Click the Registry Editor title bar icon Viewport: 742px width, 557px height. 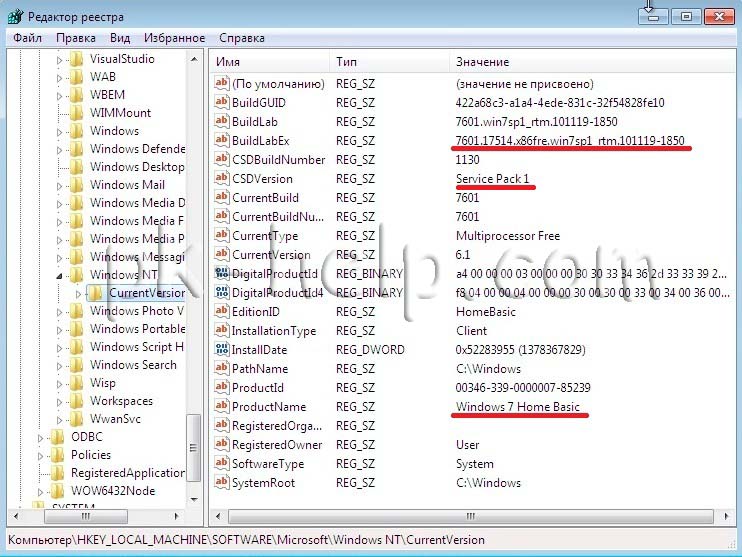click(x=15, y=17)
